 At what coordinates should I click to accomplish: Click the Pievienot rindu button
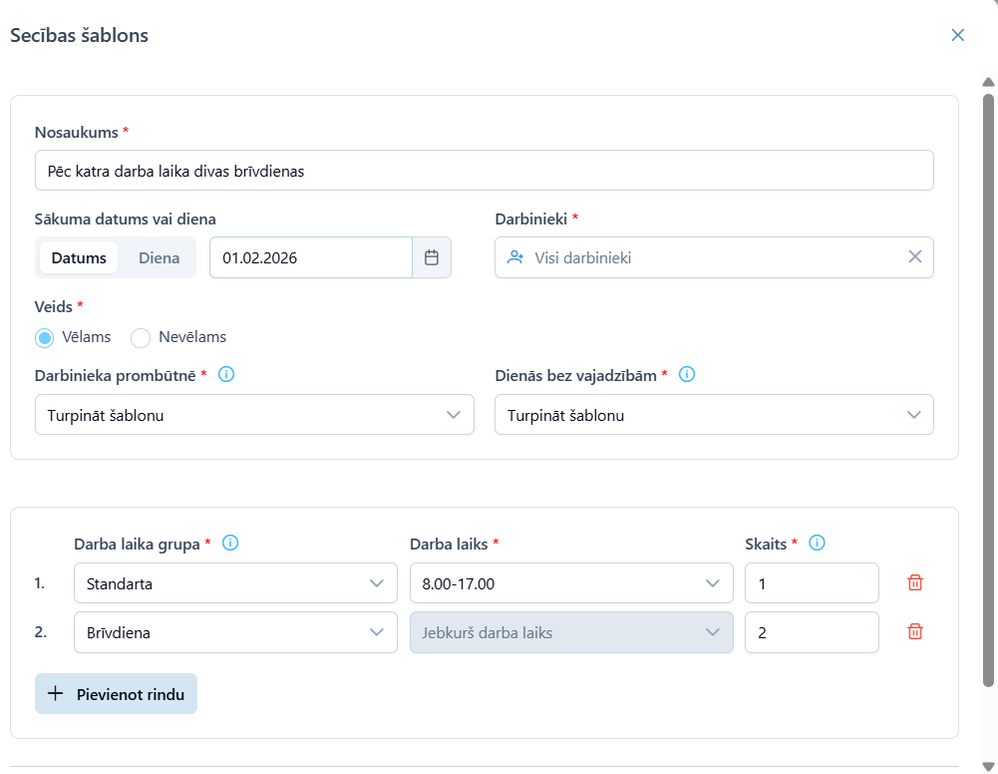point(116,694)
